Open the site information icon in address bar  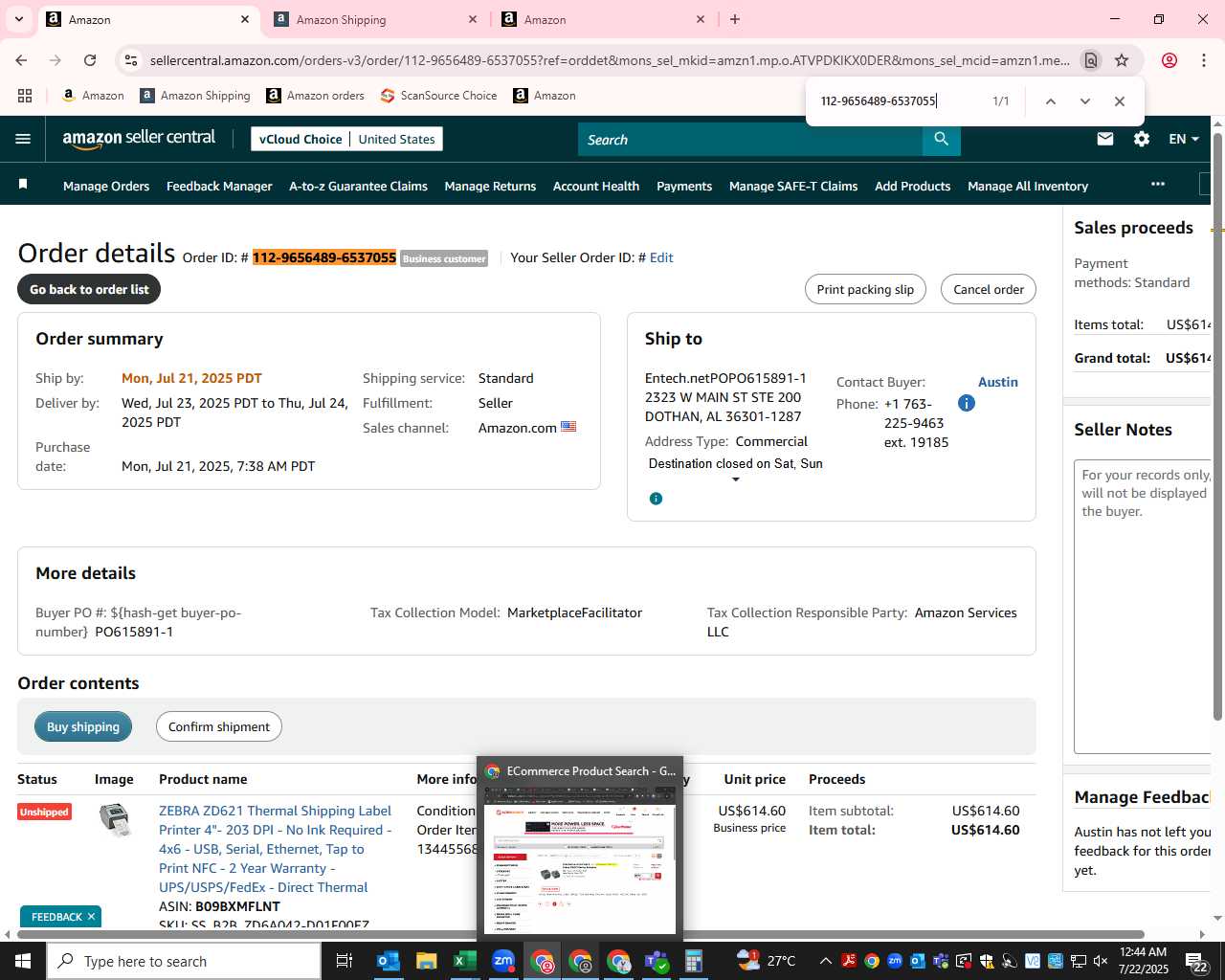click(x=131, y=60)
